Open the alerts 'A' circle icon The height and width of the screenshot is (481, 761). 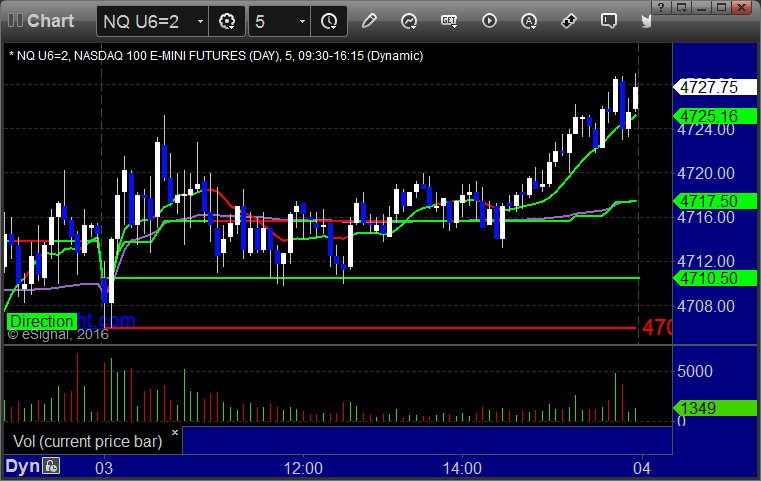(529, 21)
